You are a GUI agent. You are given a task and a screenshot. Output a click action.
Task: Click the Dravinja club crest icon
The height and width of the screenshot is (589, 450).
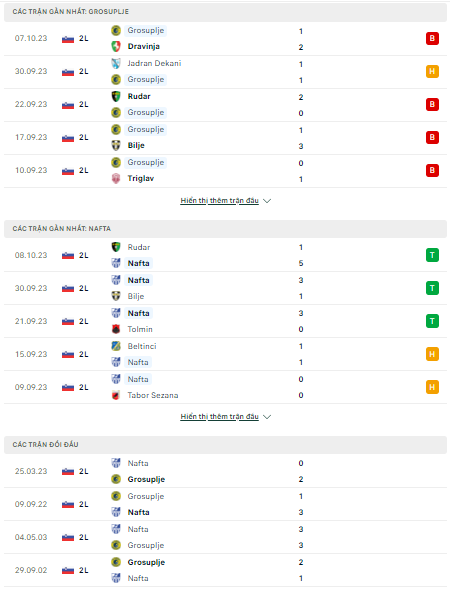click(116, 47)
